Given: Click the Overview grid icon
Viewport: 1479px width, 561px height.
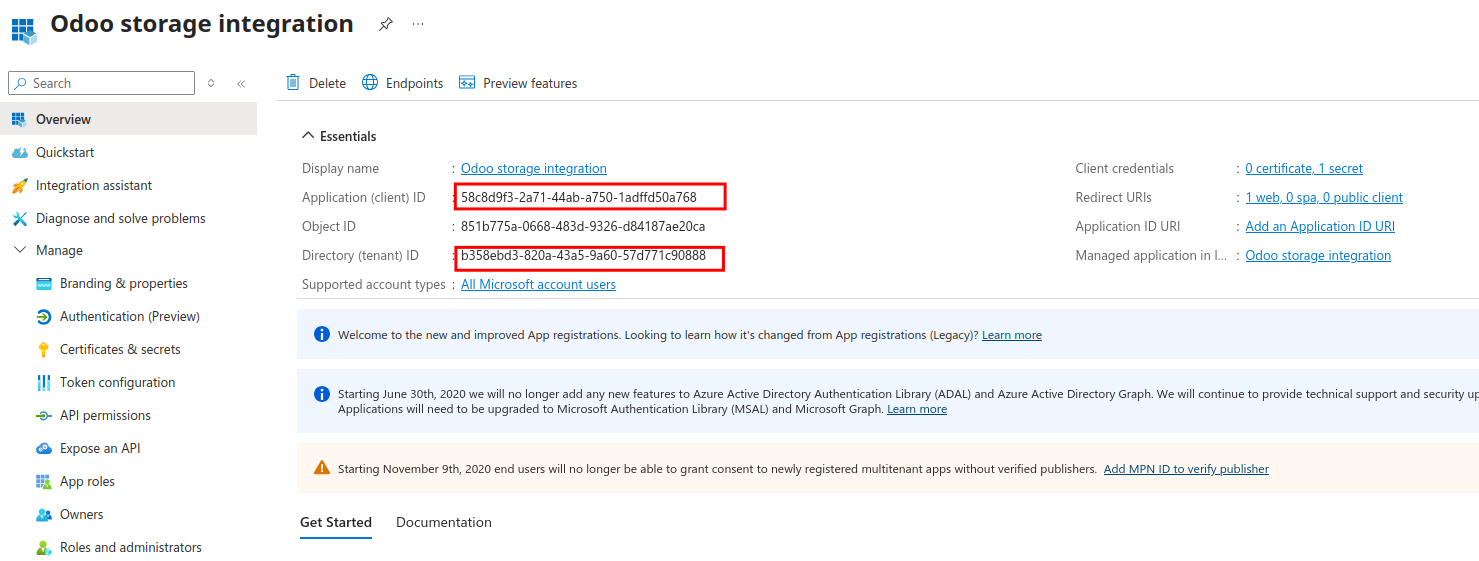Looking at the screenshot, I should 18,119.
